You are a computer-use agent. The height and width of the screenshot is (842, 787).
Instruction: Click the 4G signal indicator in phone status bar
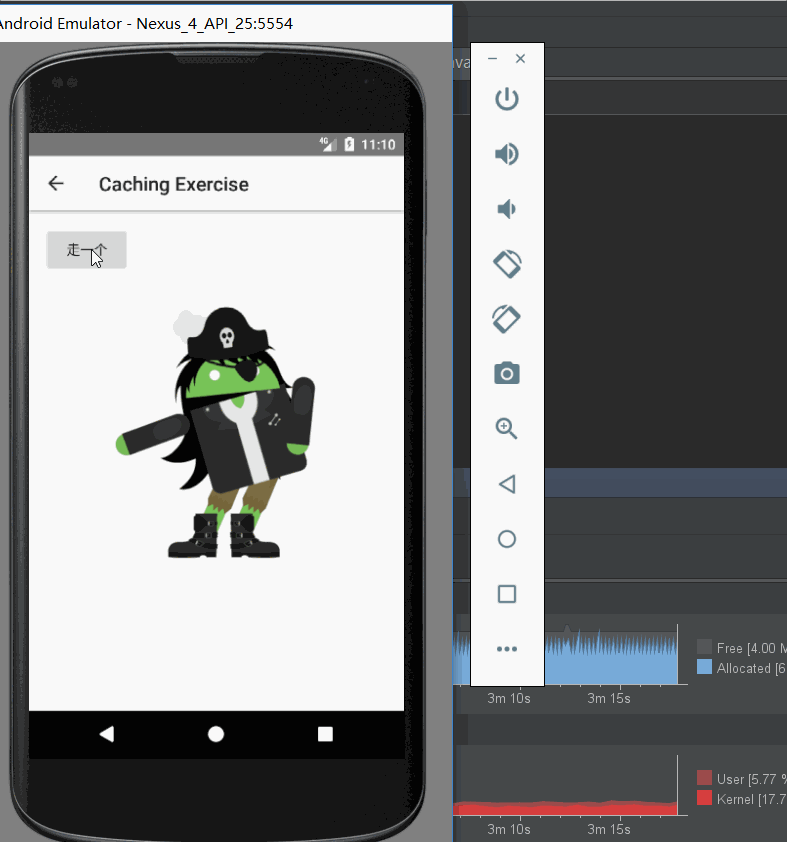tap(328, 144)
